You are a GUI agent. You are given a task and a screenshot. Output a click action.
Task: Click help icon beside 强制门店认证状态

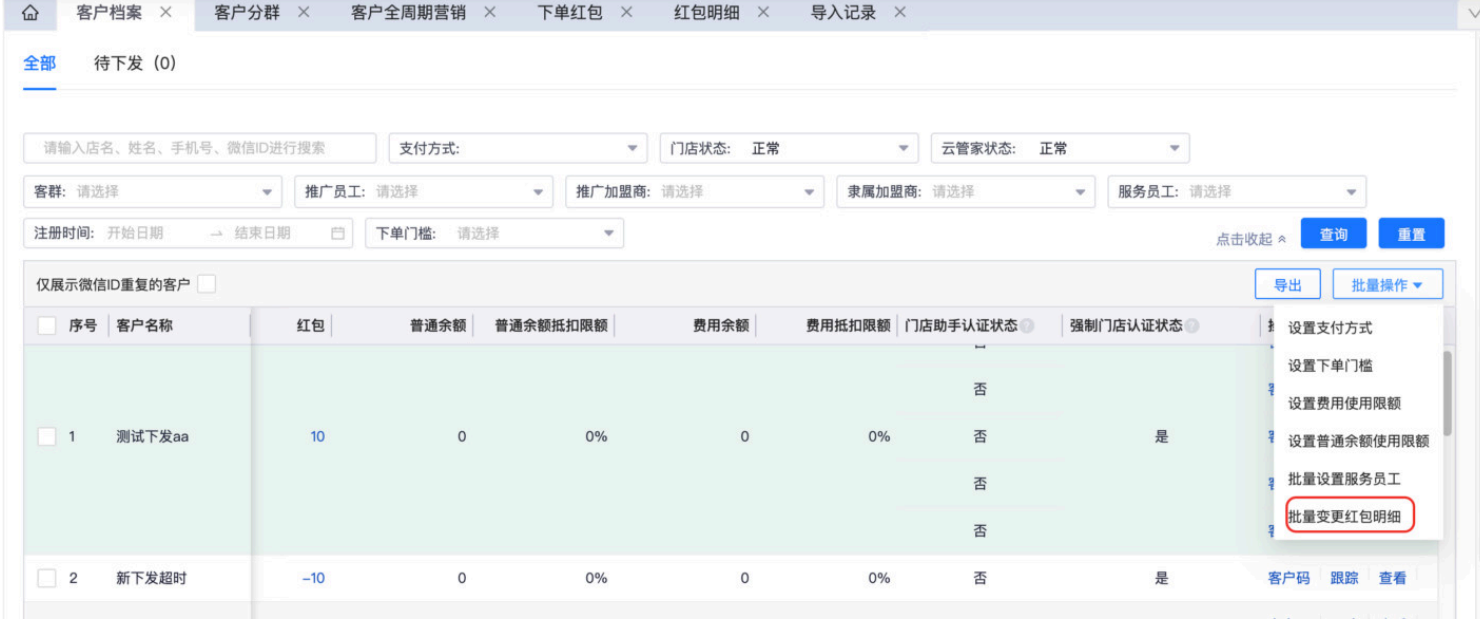(1192, 326)
